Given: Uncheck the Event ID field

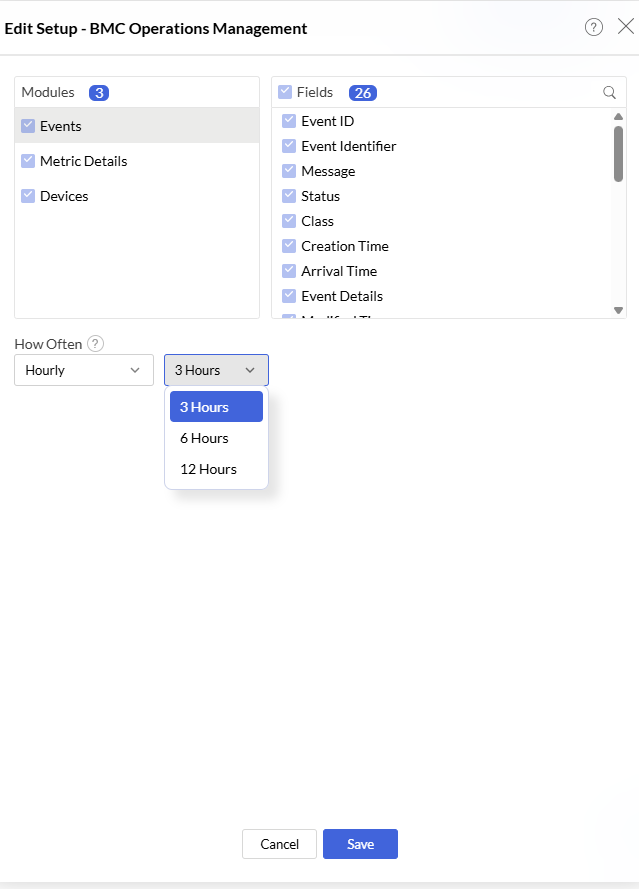Looking at the screenshot, I should tap(289, 121).
